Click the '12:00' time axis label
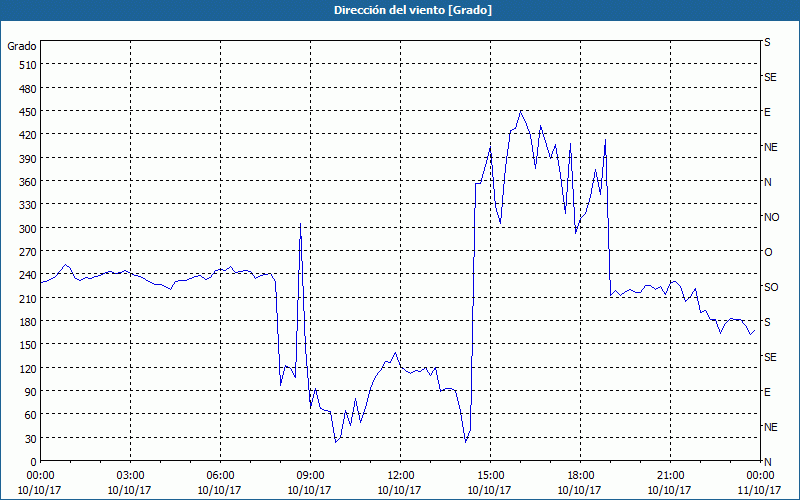 pos(400,476)
